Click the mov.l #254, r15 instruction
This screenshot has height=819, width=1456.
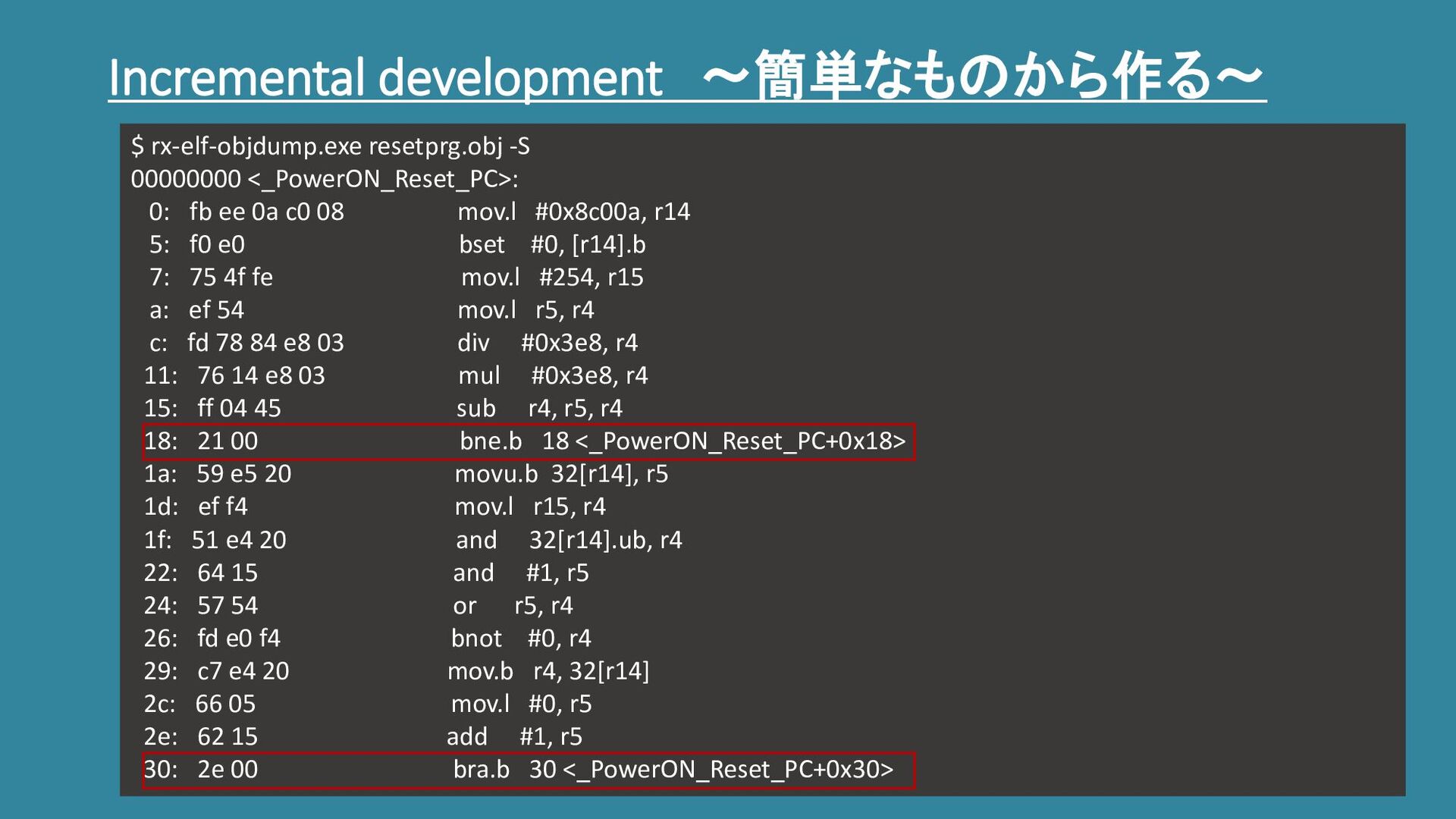point(551,278)
